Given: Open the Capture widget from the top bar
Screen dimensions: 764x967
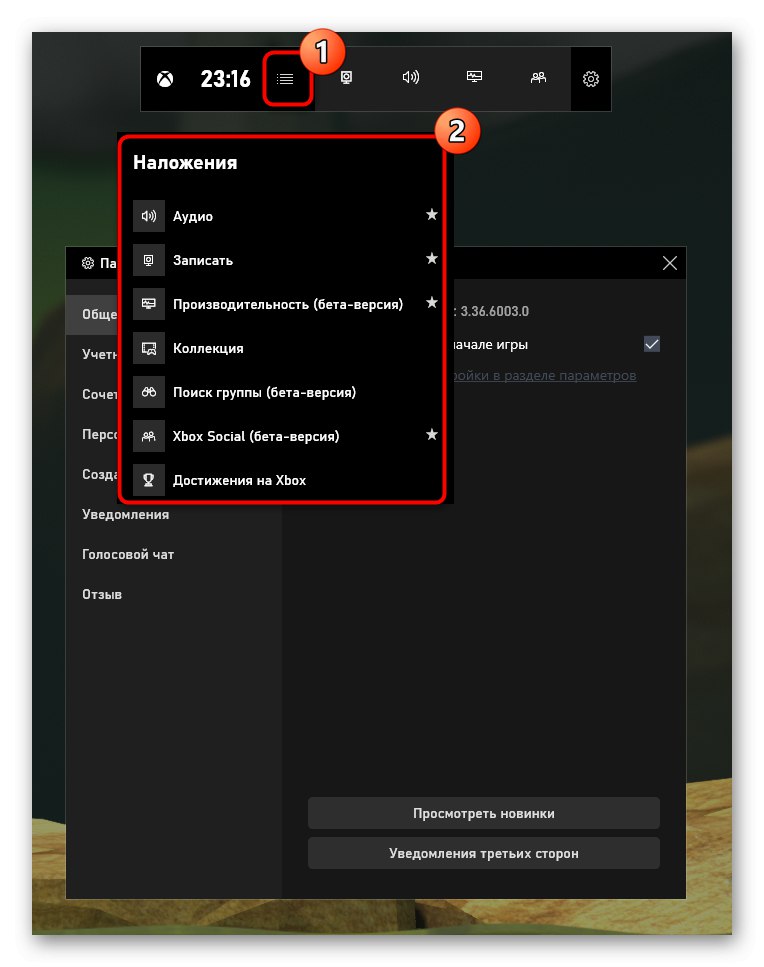Looking at the screenshot, I should [x=347, y=77].
